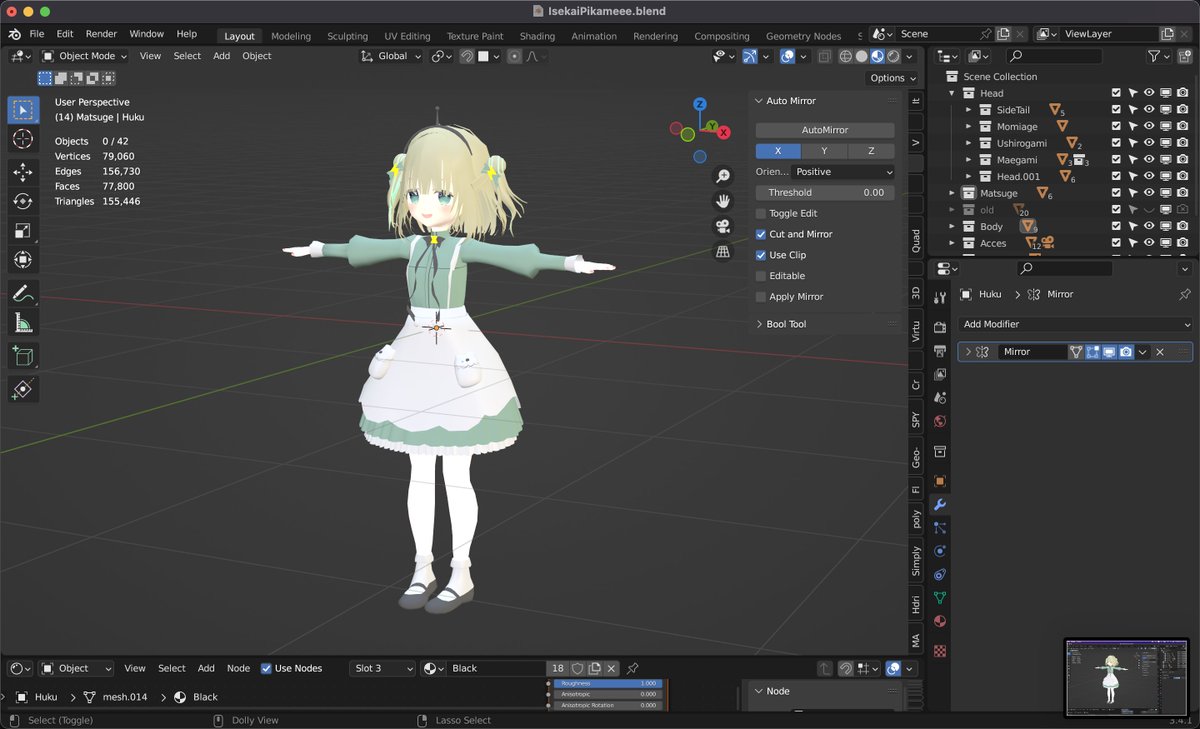Open the Material properties tab
This screenshot has height=729, width=1200.
[x=940, y=622]
